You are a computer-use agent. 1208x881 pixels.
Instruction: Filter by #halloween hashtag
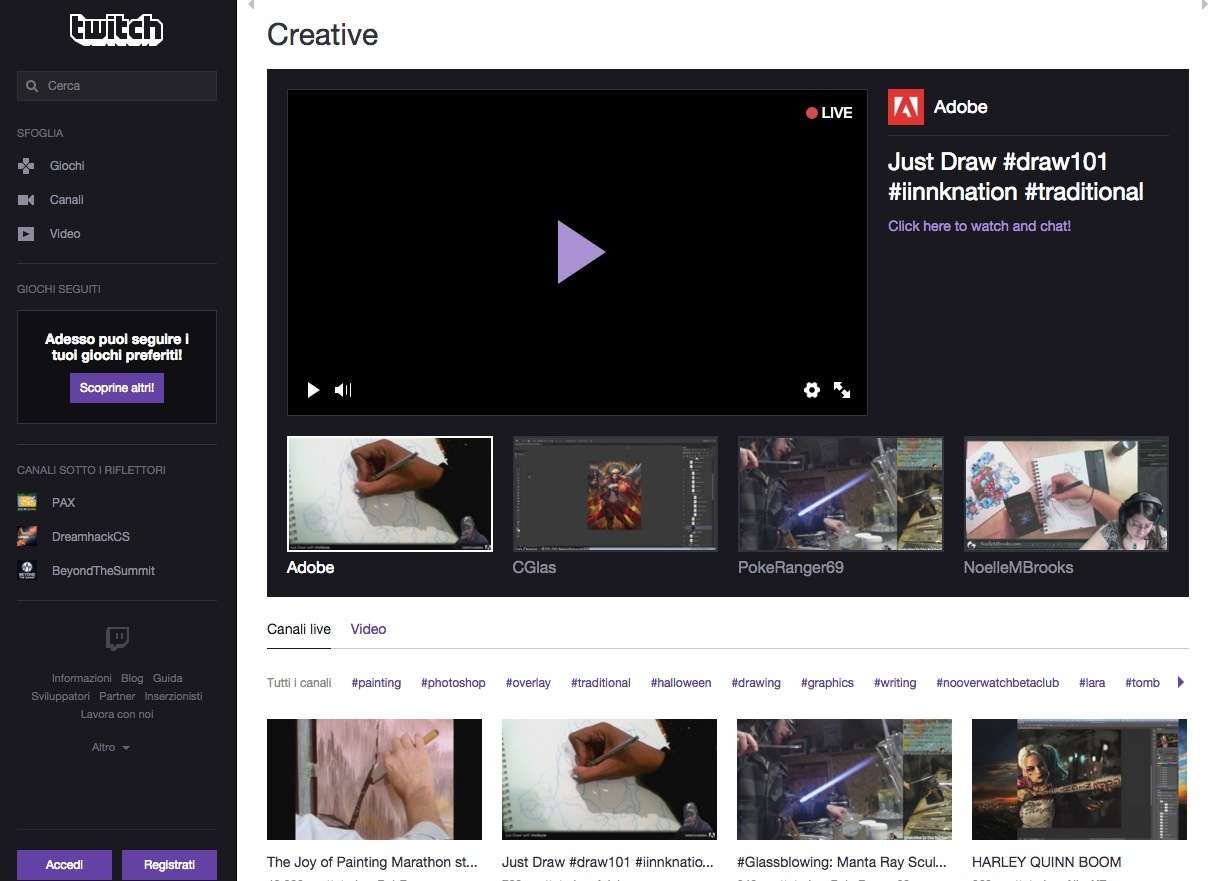(x=681, y=683)
